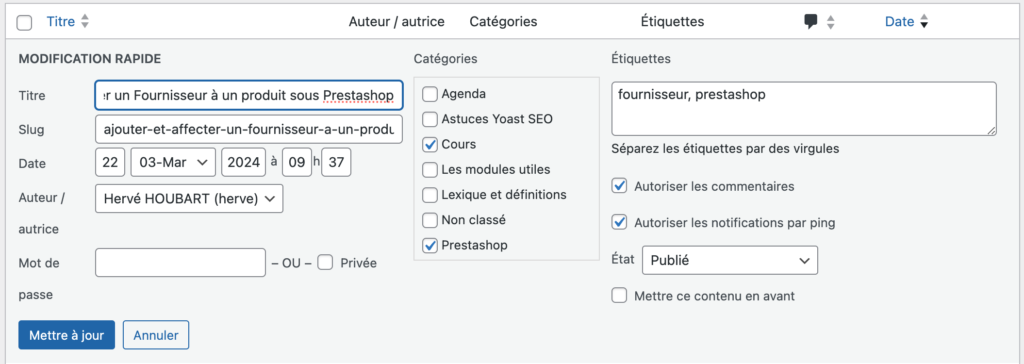
Task: Sort posts by the Date column
Action: tap(899, 22)
